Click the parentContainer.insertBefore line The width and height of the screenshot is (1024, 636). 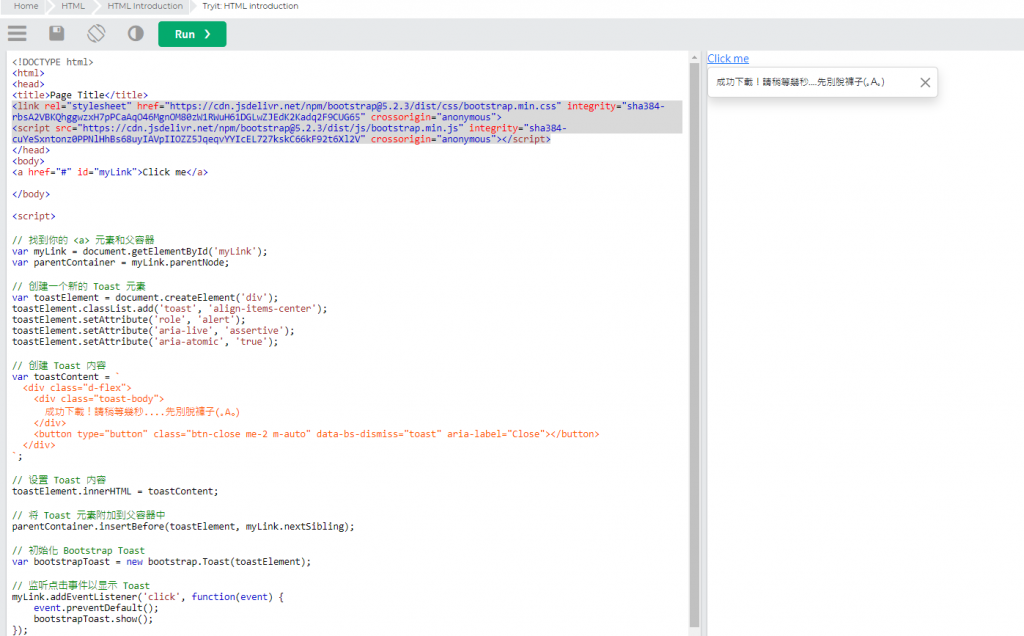(x=183, y=527)
